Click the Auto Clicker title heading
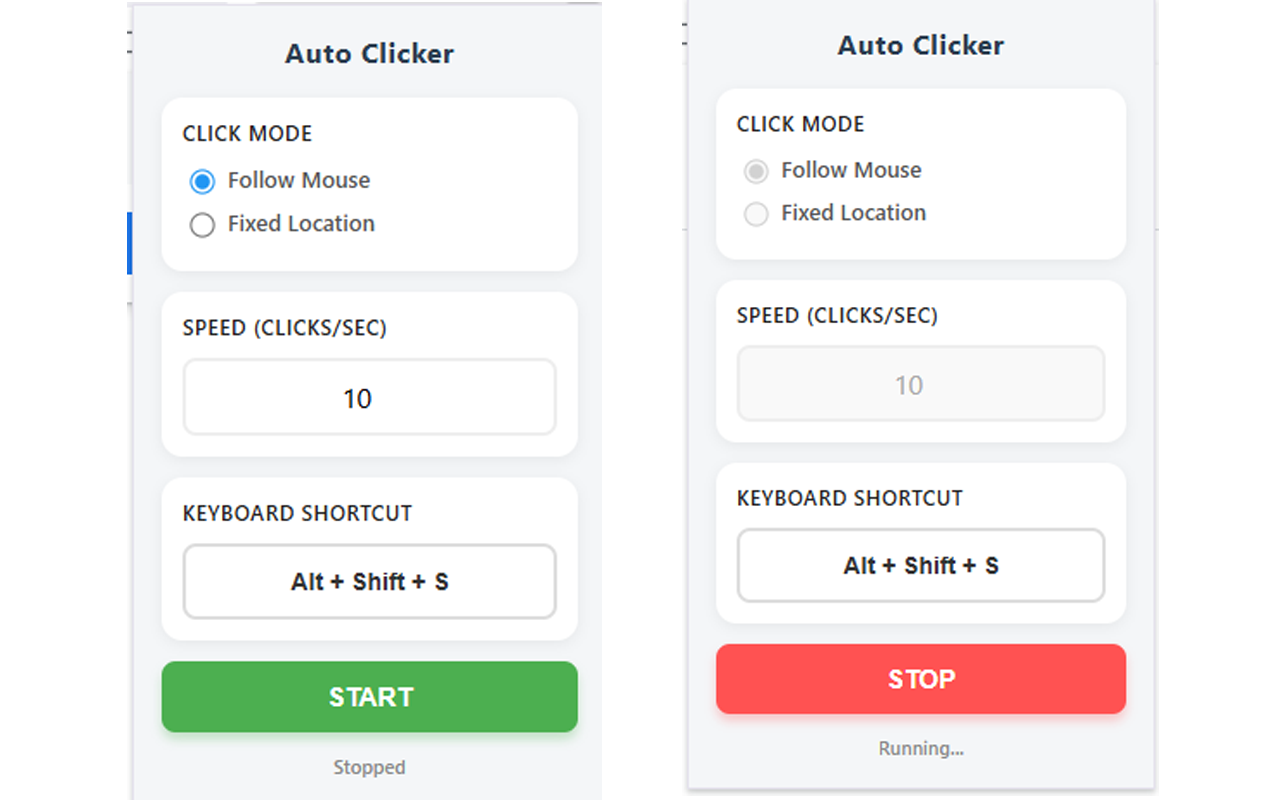The width and height of the screenshot is (1280, 800). [369, 53]
